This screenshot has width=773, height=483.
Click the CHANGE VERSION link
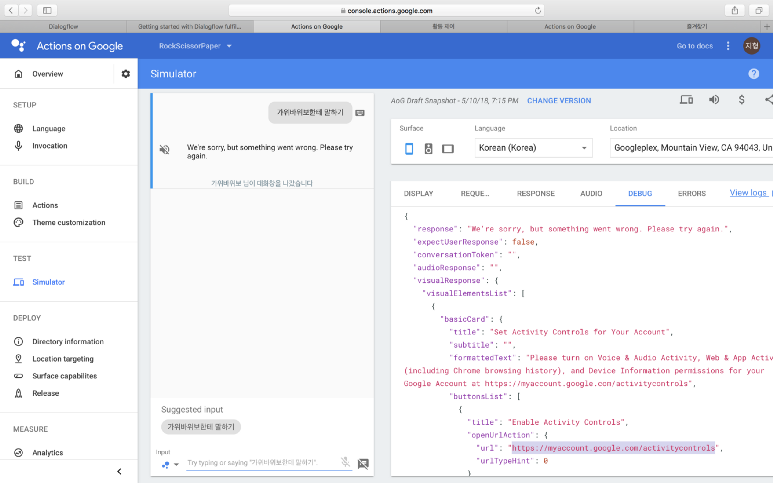coord(559,101)
